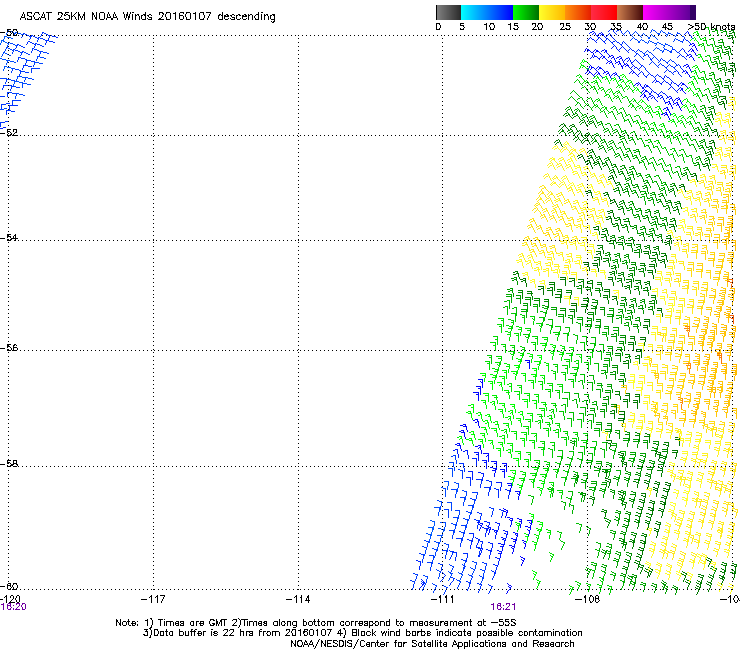
Task: Select the orange 25-30 knots color segment
Action: click(578, 12)
